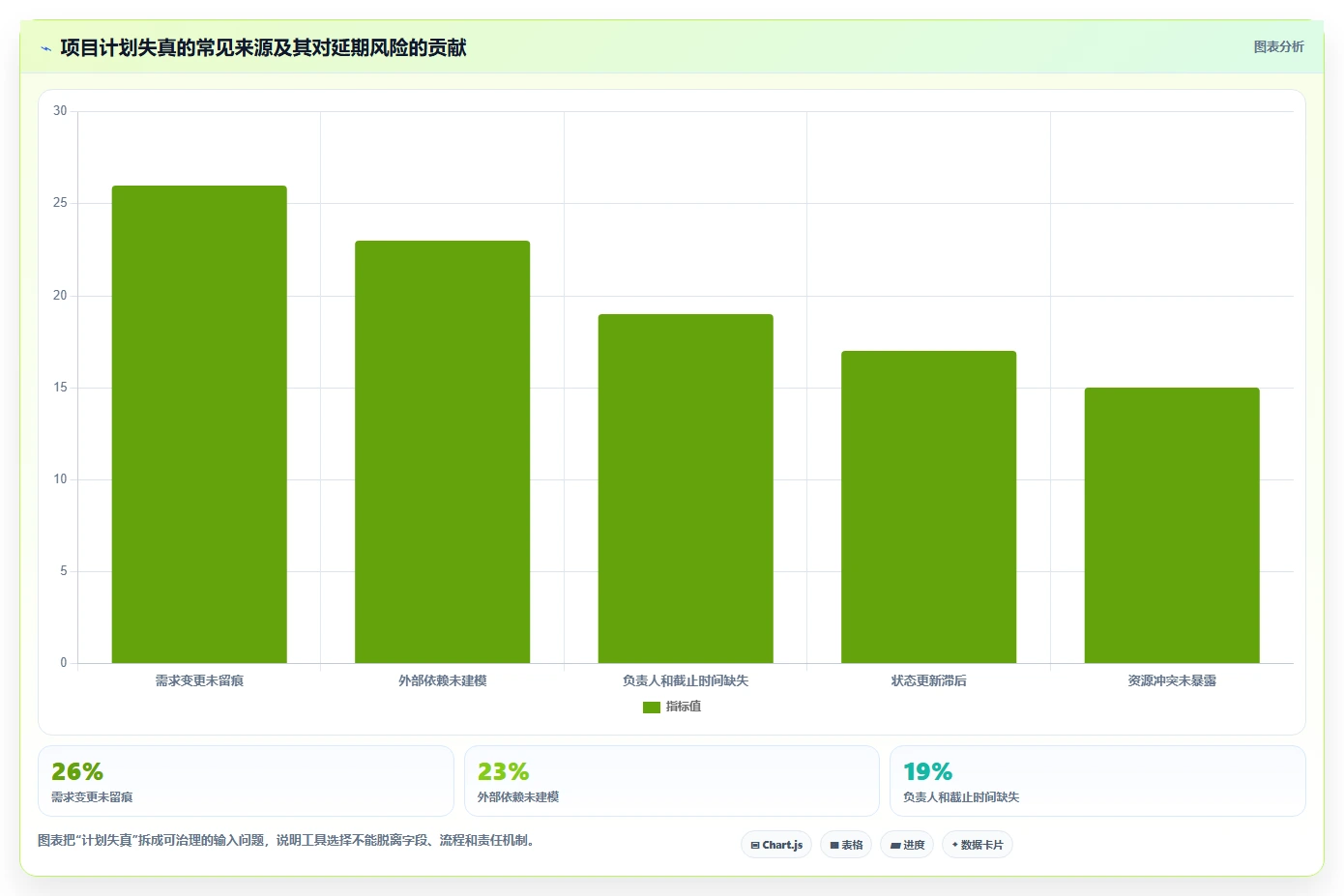Screen dimensions: 1344x896
Task: Click the x-axis label 需求变更未留痕
Action: pos(199,680)
